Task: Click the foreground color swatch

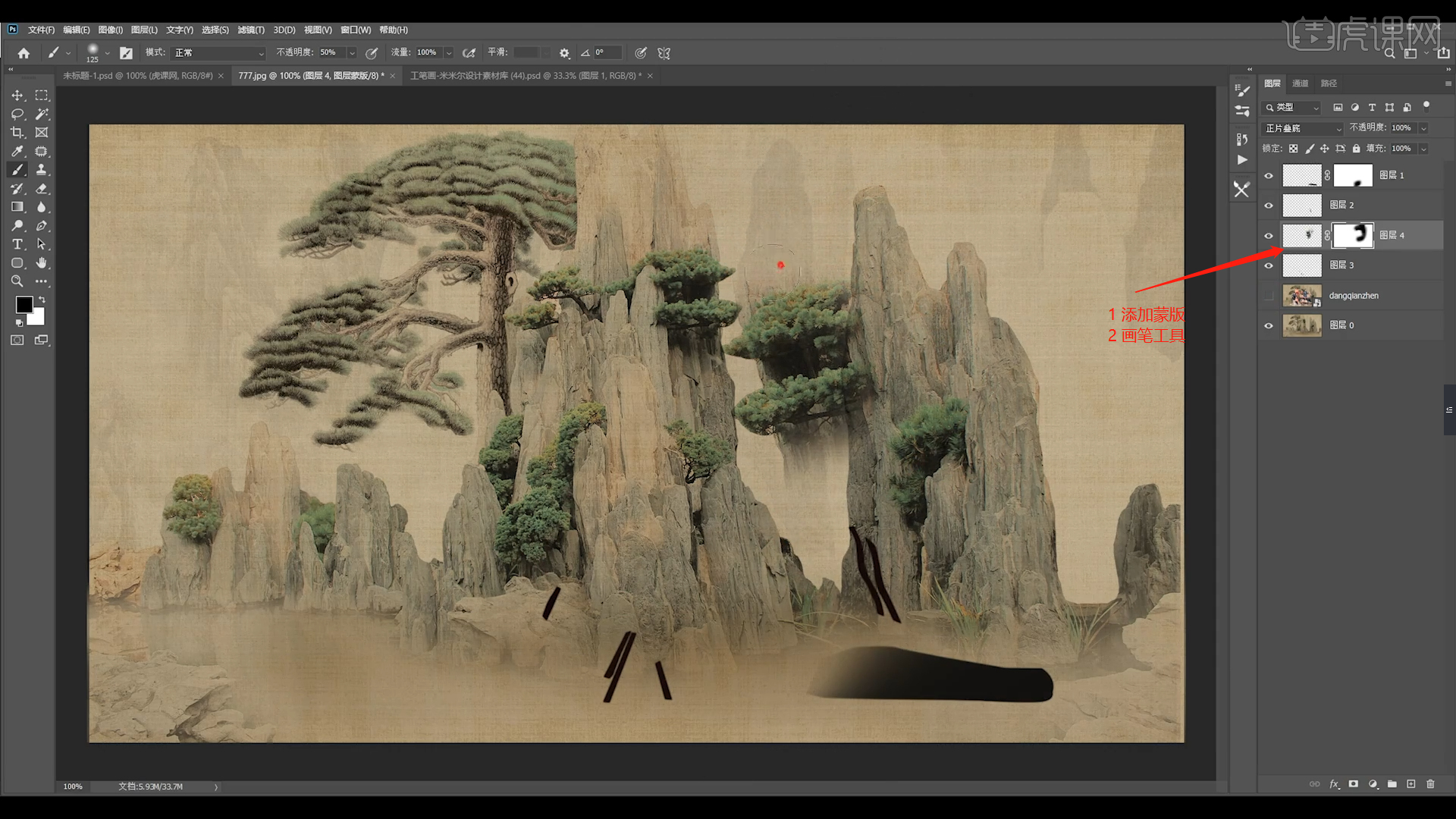Action: tap(24, 305)
